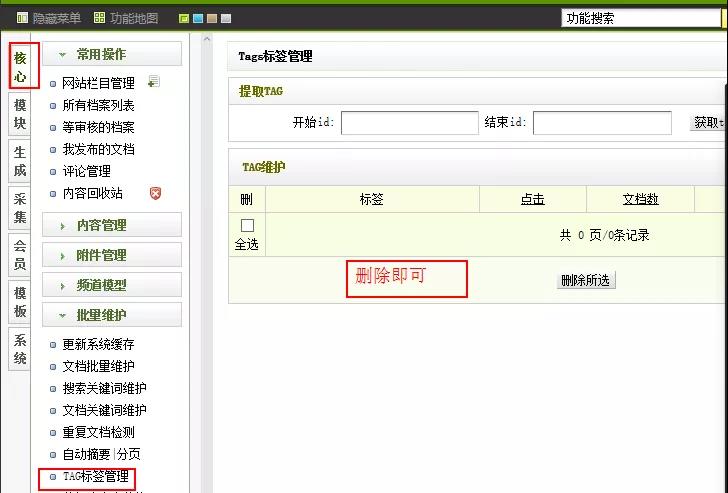Click the 开始id input field
The width and height of the screenshot is (728, 493).
tap(410, 123)
